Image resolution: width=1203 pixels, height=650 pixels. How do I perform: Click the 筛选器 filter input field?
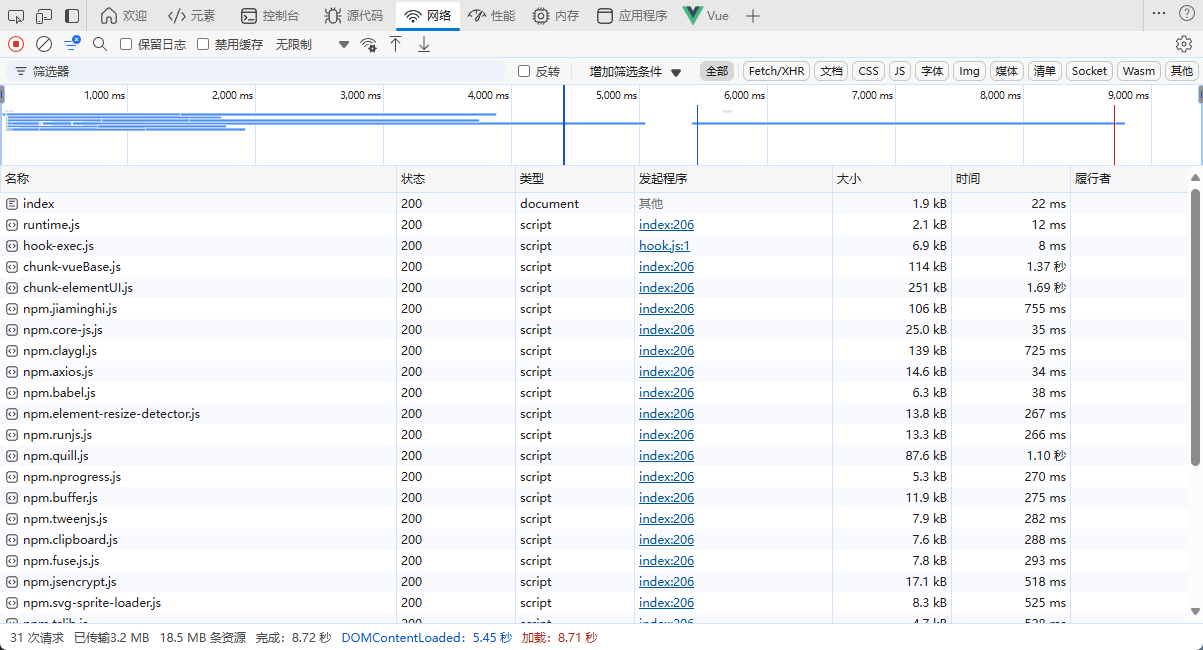[x=255, y=72]
